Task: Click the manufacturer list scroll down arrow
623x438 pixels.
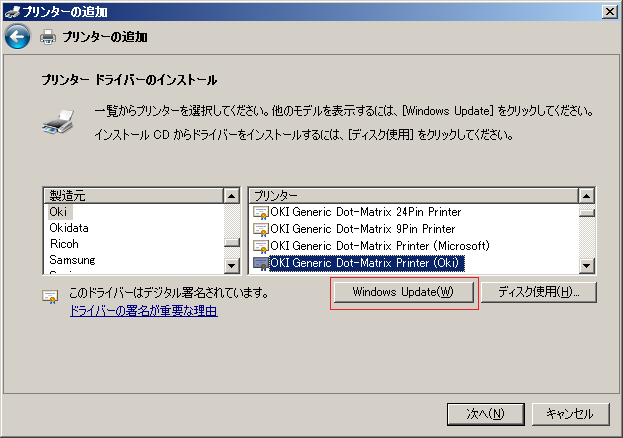Action: [x=232, y=266]
